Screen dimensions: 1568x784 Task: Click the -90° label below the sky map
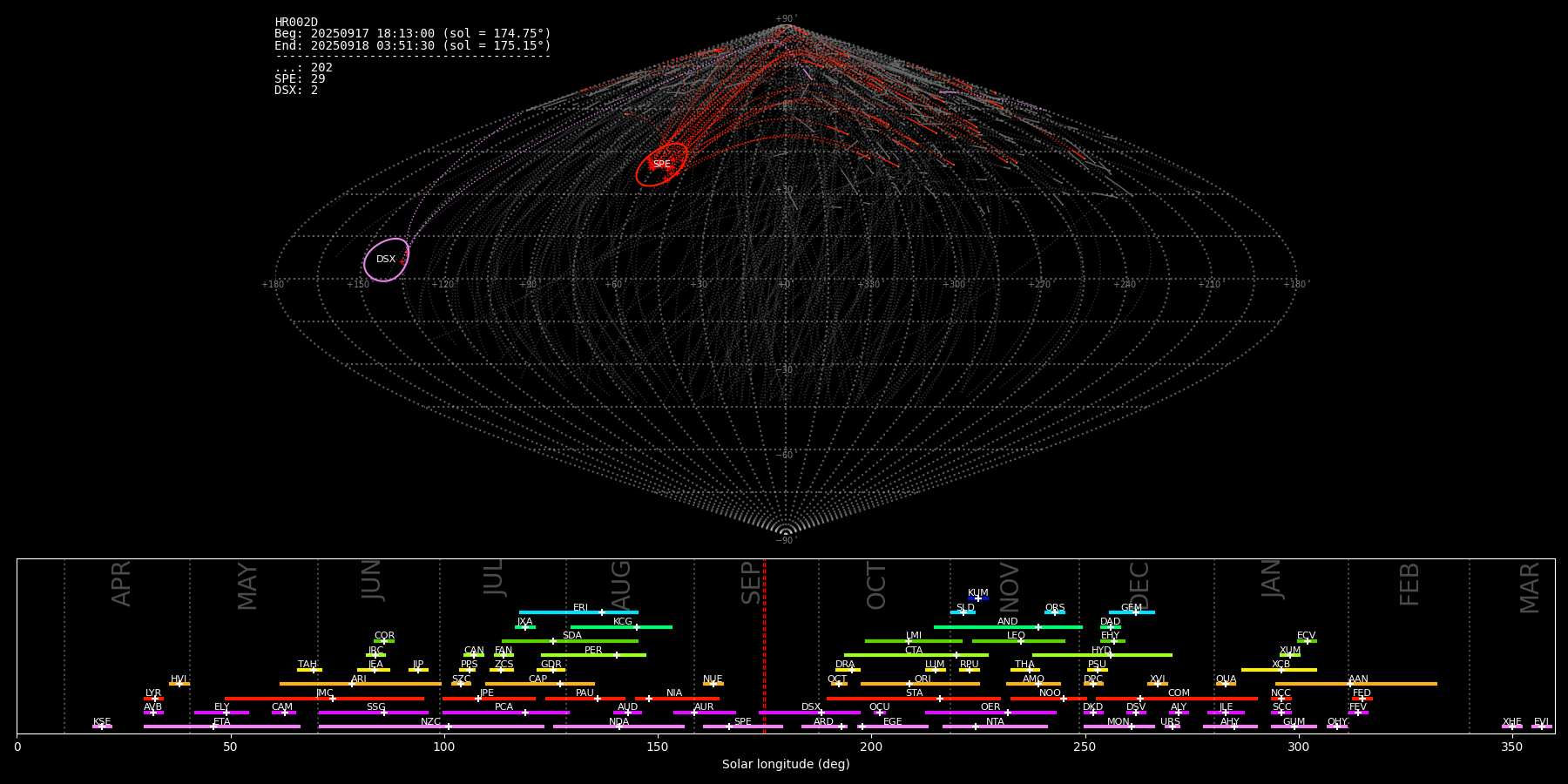(786, 541)
